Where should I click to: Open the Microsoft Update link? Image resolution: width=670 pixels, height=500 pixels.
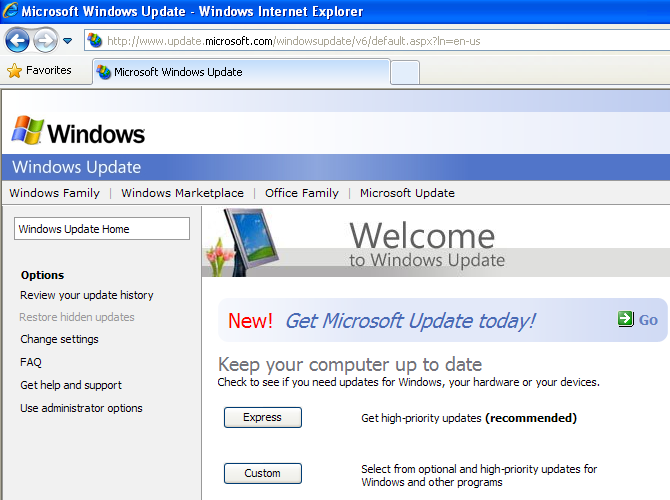click(x=407, y=193)
